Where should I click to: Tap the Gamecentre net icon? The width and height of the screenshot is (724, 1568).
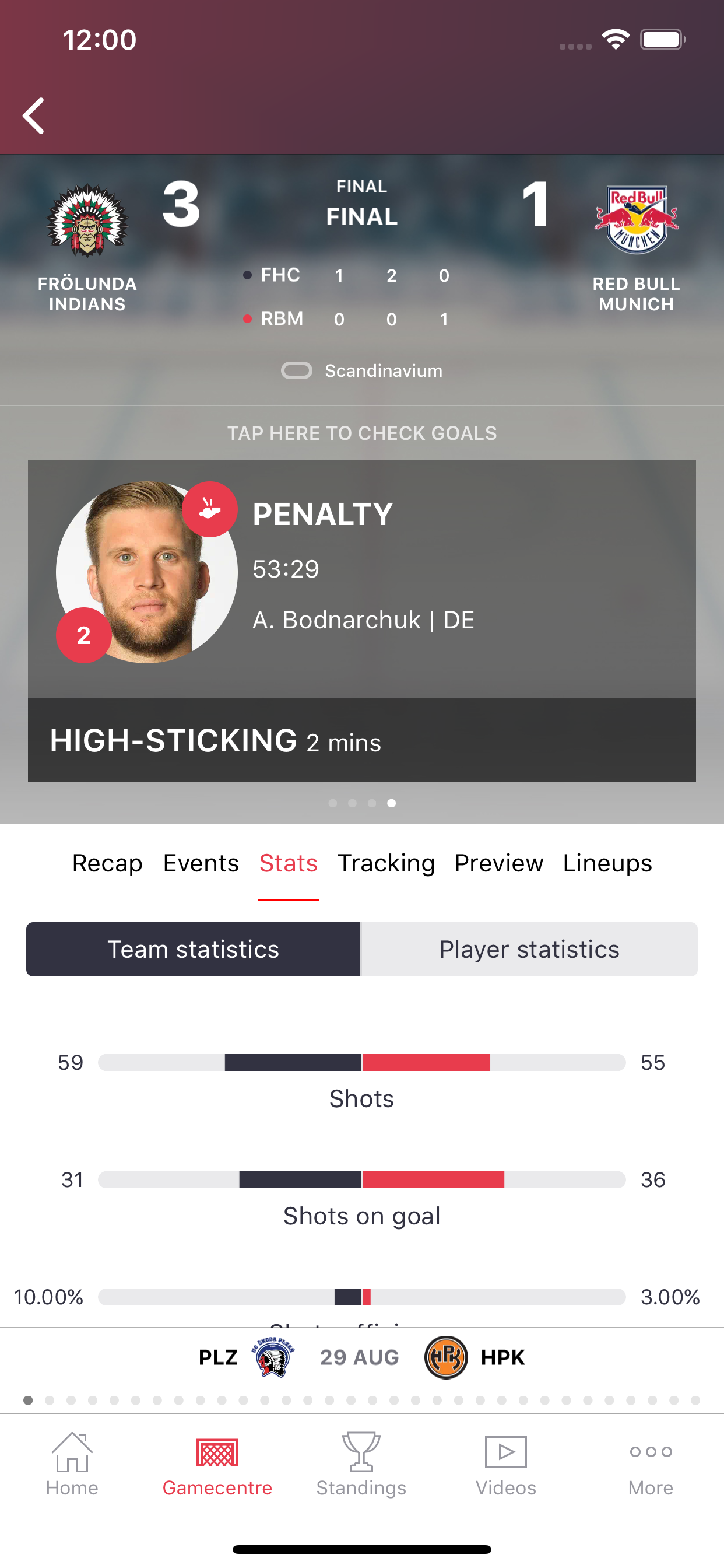(x=217, y=1452)
